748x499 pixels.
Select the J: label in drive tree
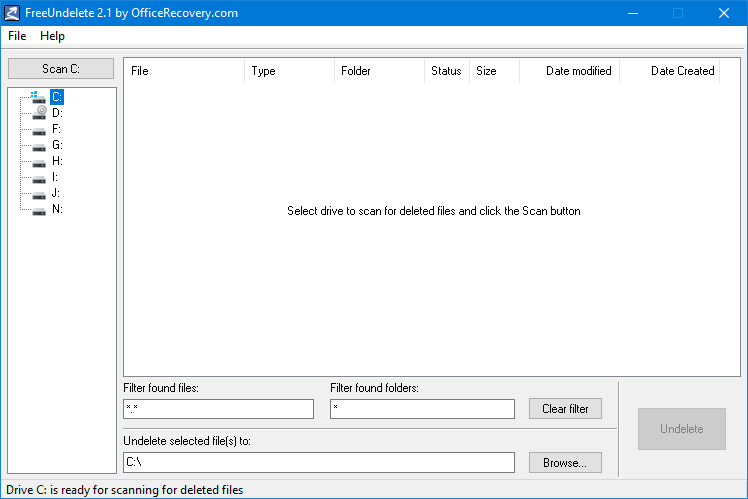tap(56, 193)
